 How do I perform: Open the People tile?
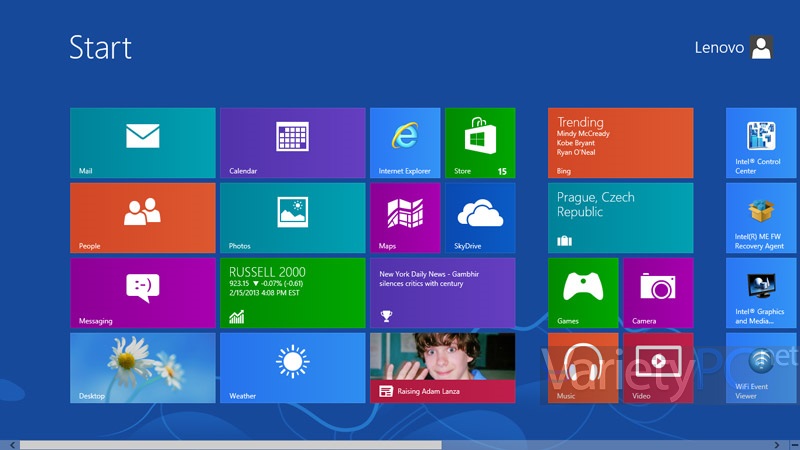tap(143, 218)
